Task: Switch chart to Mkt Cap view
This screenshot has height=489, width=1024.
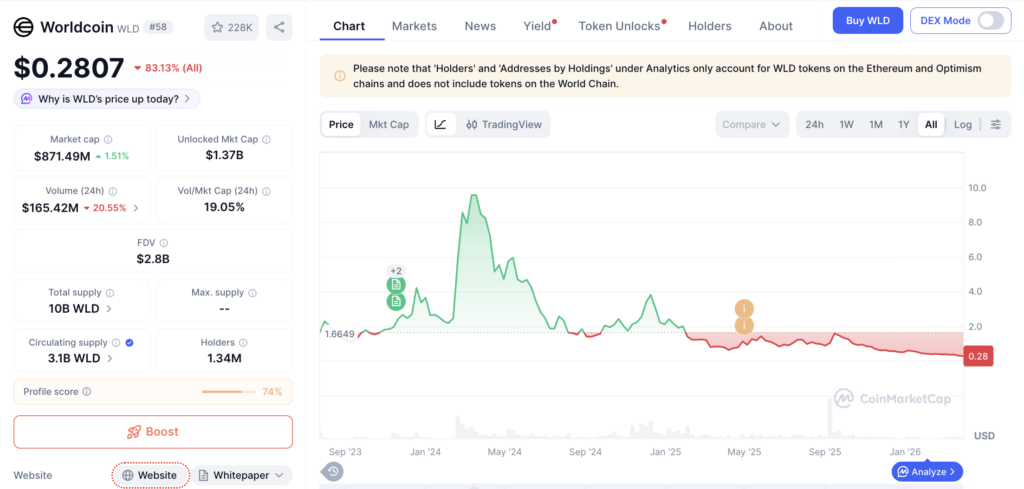Action: [x=389, y=125]
